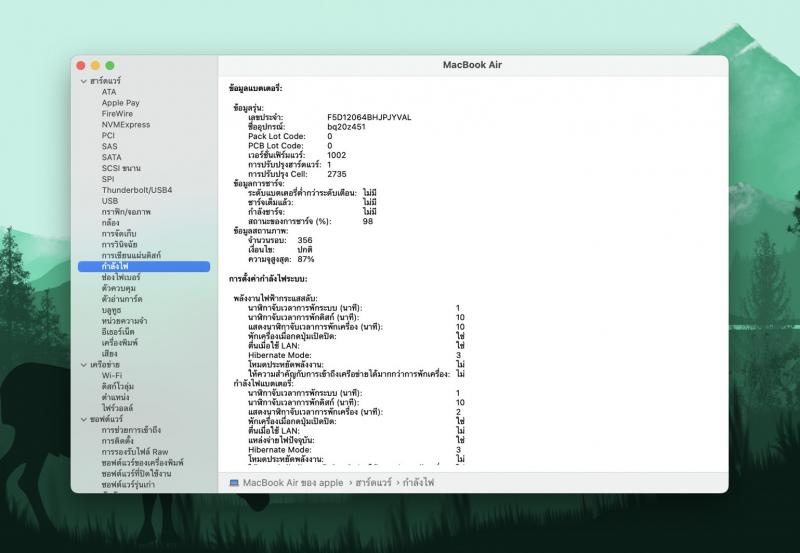Collapse the ฮาร์ดแวร์ section in sidebar
800x553 pixels.
pyautogui.click(x=85, y=81)
